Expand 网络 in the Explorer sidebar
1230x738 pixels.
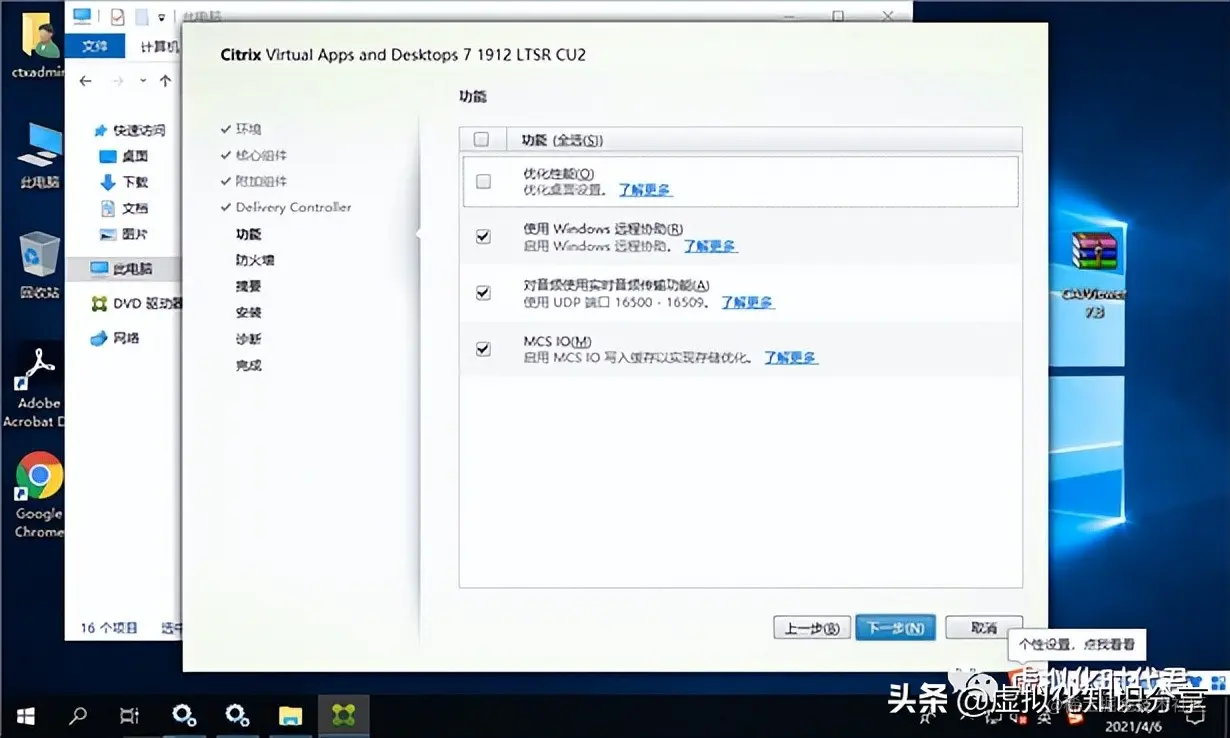[128, 338]
